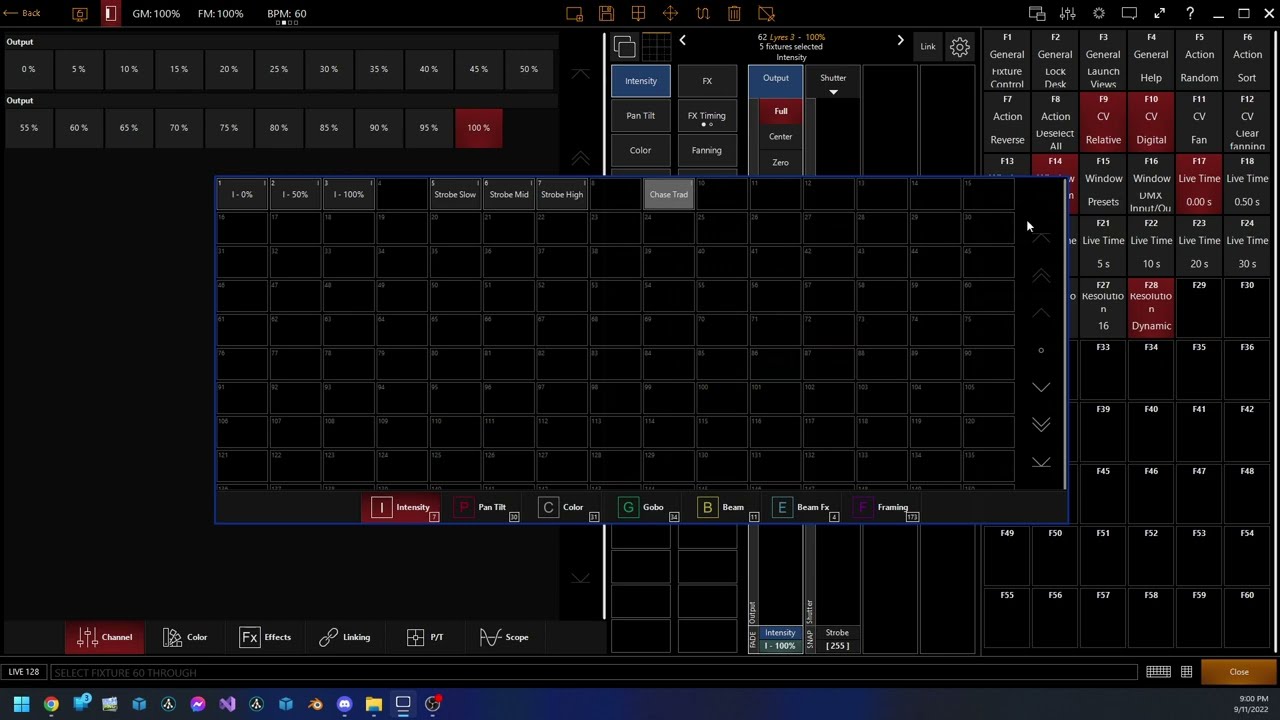Screen dimensions: 1280x720
Task: Switch to Color presets tab
Action: (560, 508)
